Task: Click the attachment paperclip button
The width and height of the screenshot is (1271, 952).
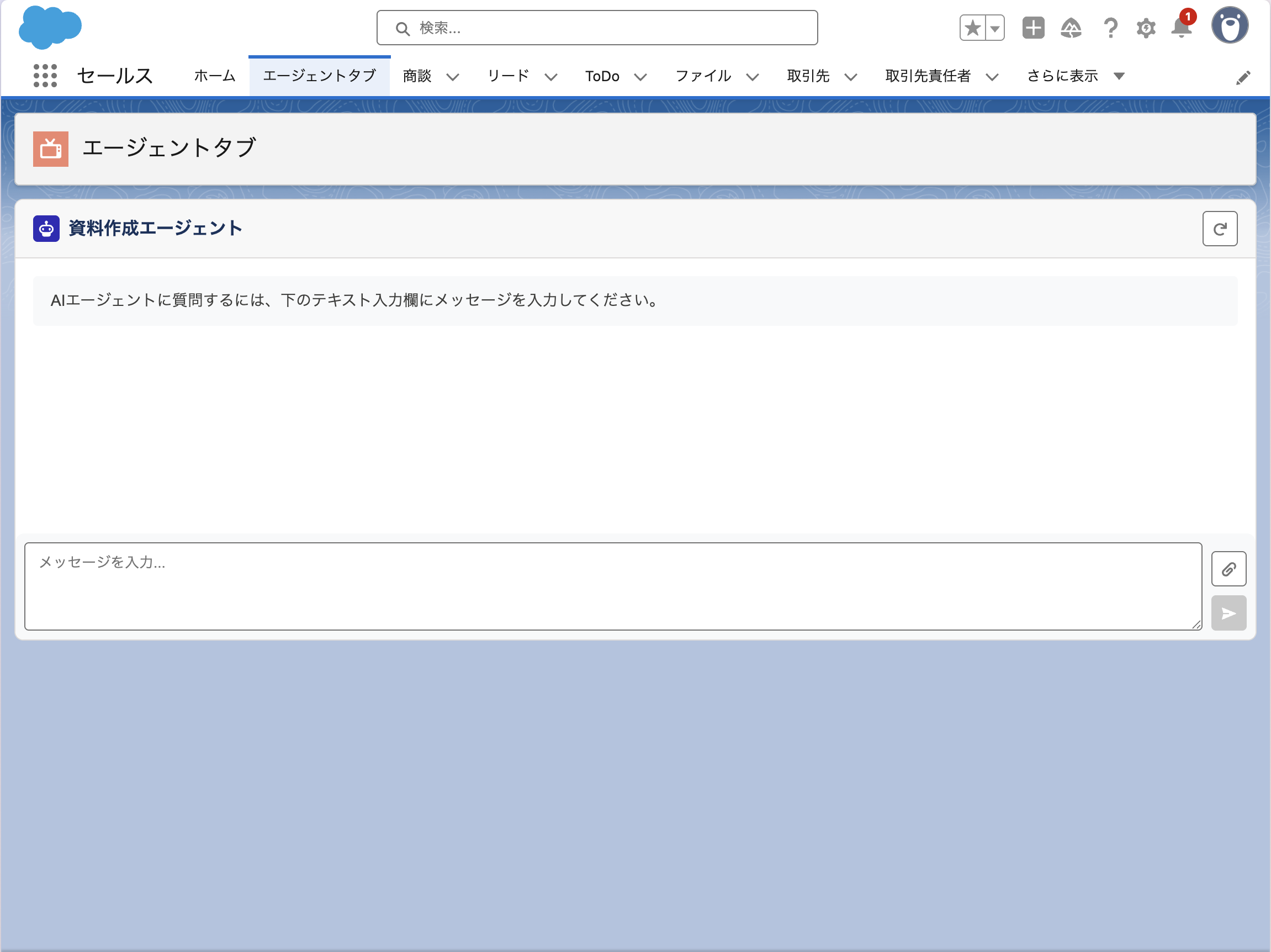Action: coord(1228,569)
